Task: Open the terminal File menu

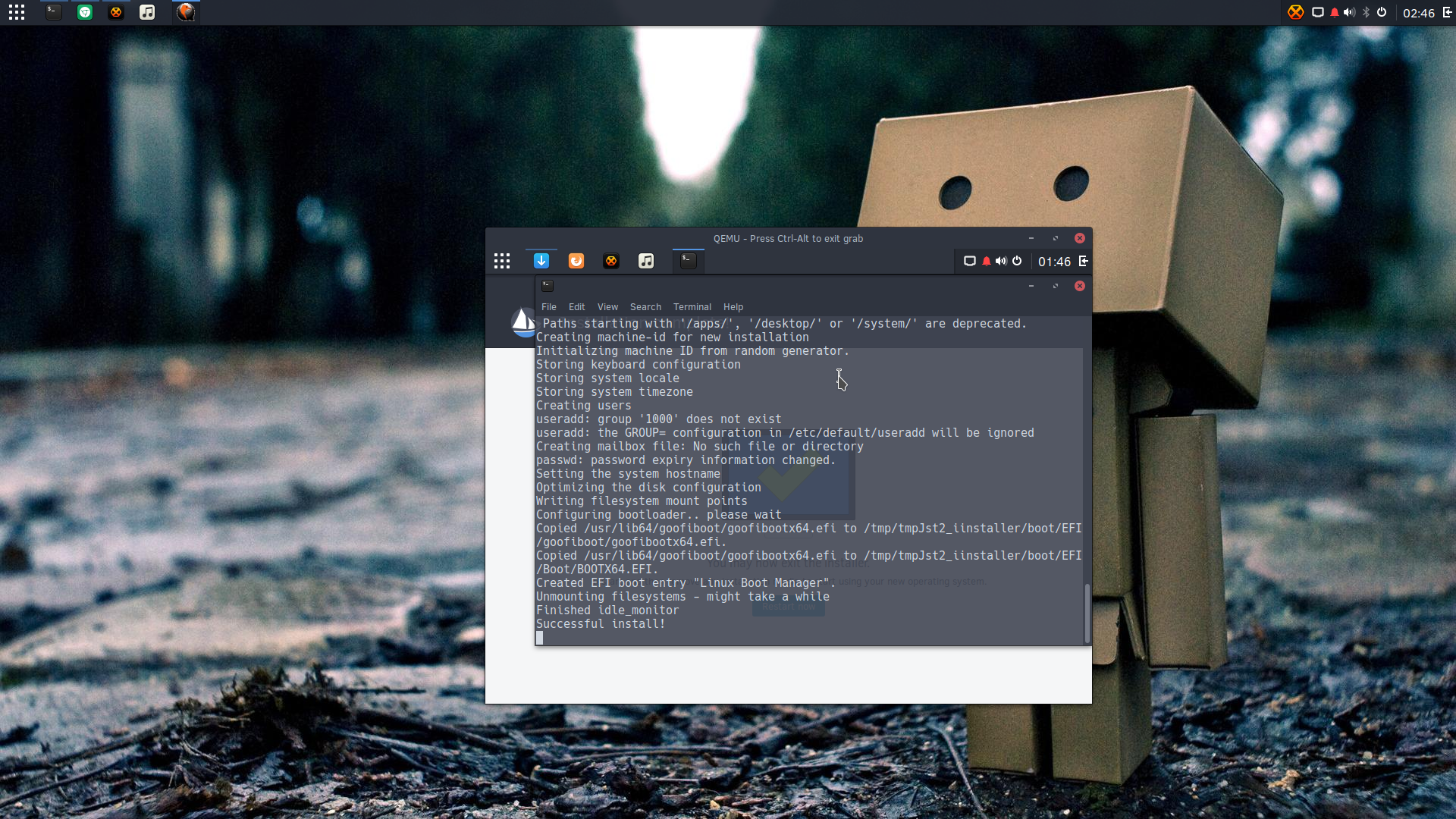Action: coord(549,307)
